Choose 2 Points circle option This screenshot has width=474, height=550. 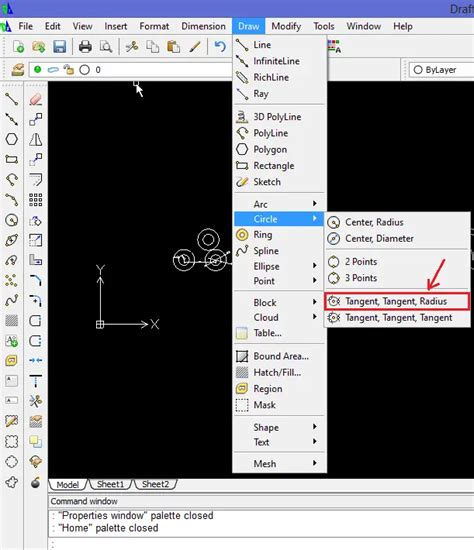397,262
